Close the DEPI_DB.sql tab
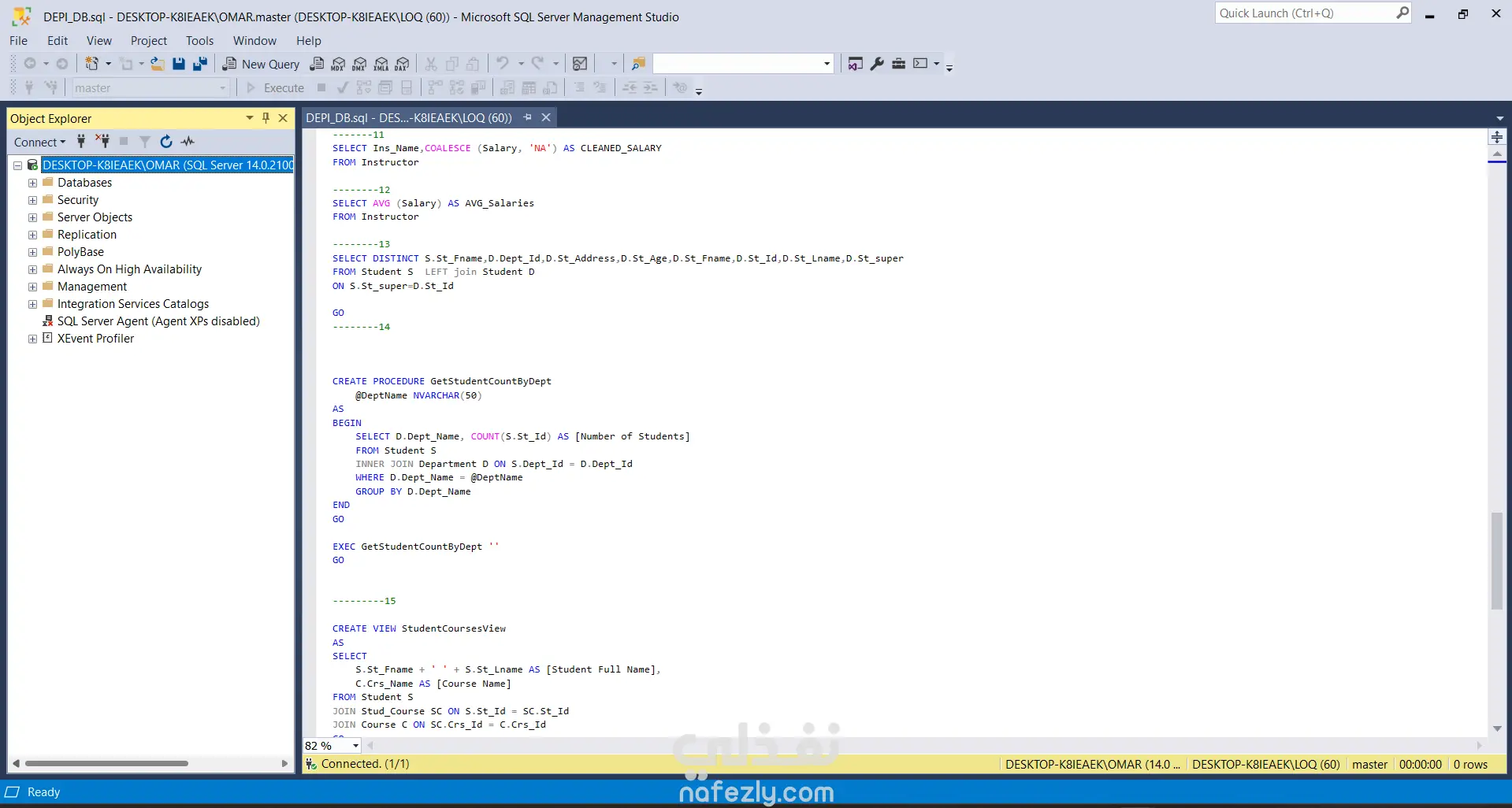The height and width of the screenshot is (808, 1512). point(545,117)
